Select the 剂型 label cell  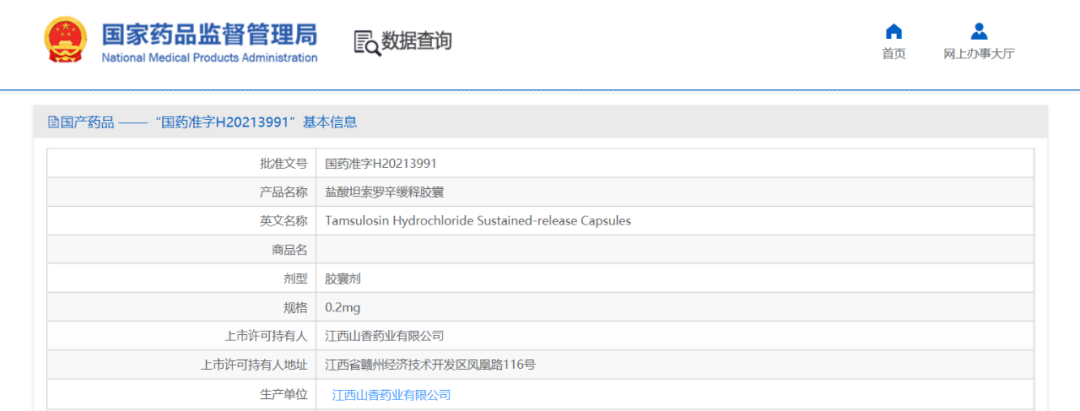click(x=181, y=279)
